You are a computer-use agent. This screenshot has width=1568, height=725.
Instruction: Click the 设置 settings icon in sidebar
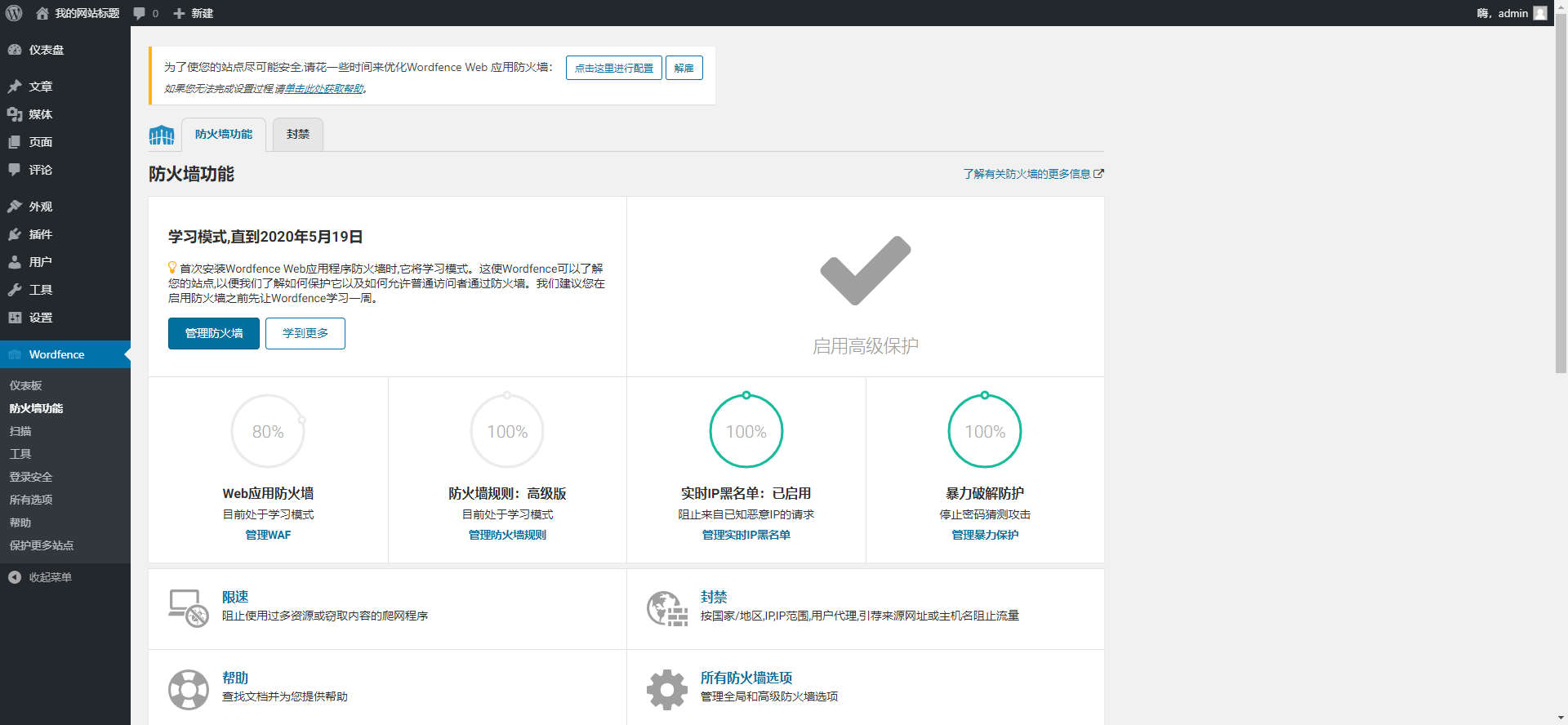tap(15, 318)
